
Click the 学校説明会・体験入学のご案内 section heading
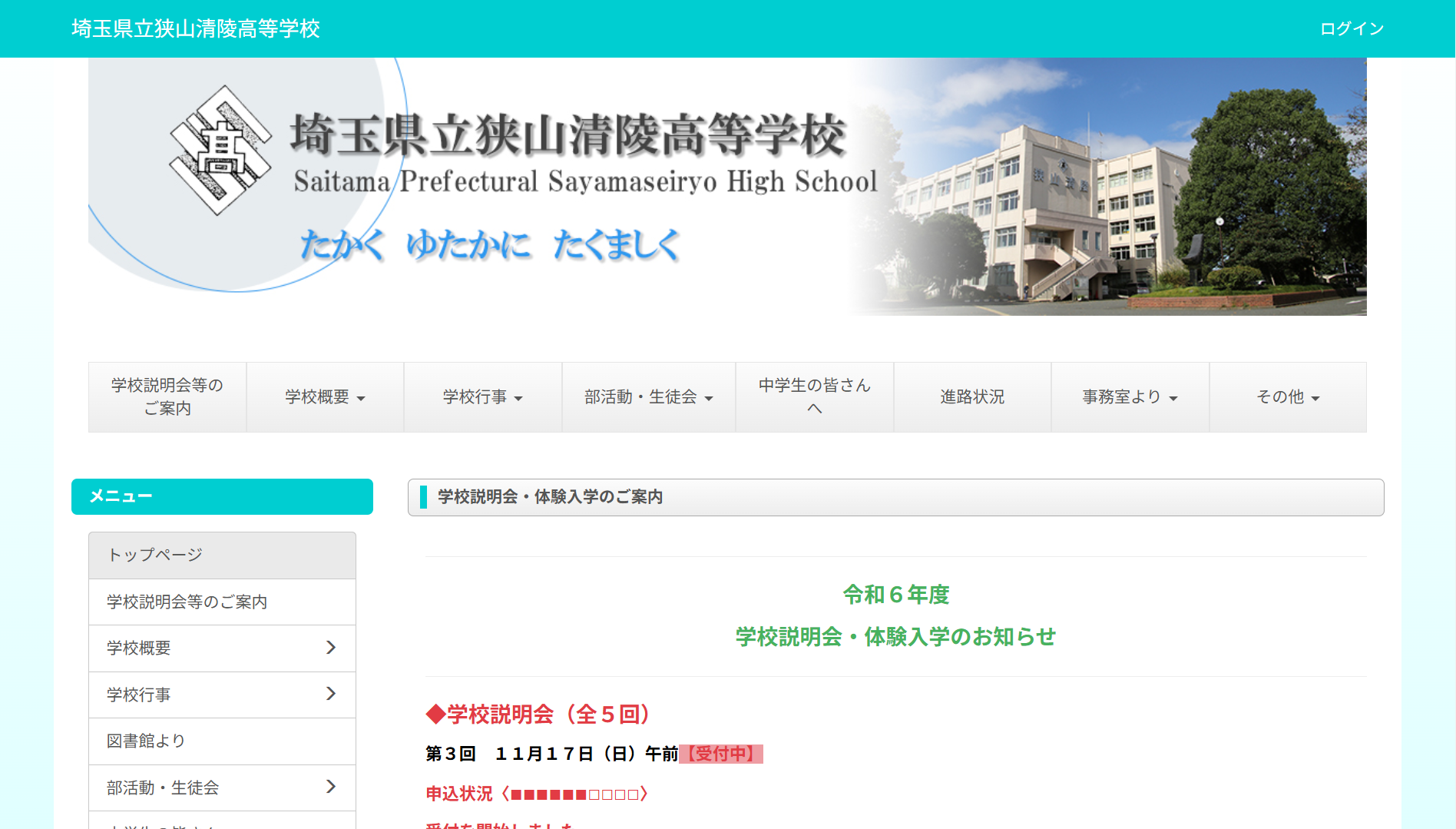coord(895,497)
